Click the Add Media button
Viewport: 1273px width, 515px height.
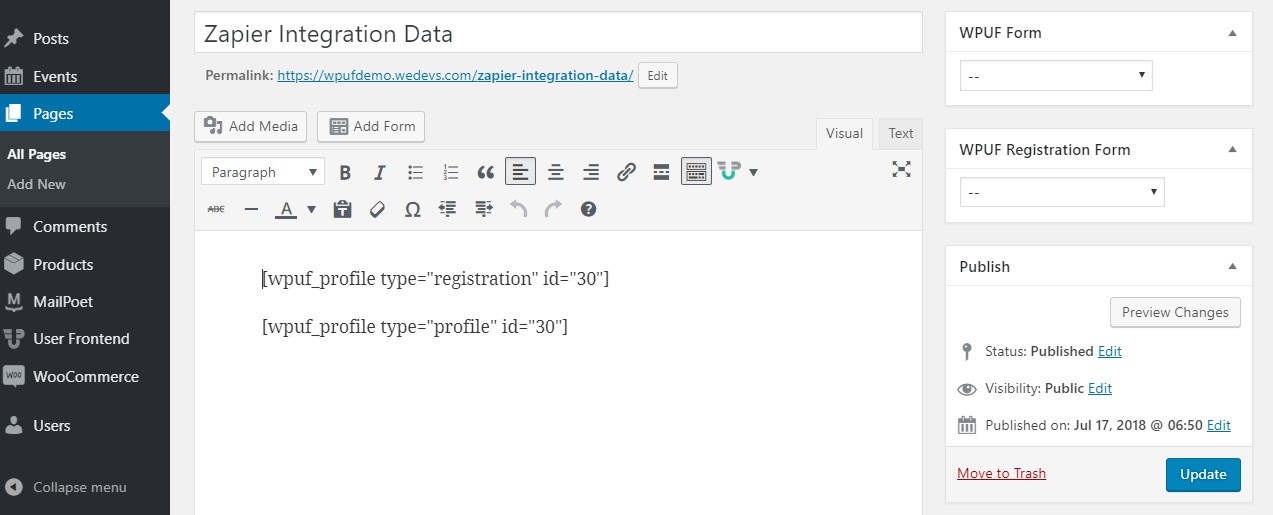click(x=251, y=126)
